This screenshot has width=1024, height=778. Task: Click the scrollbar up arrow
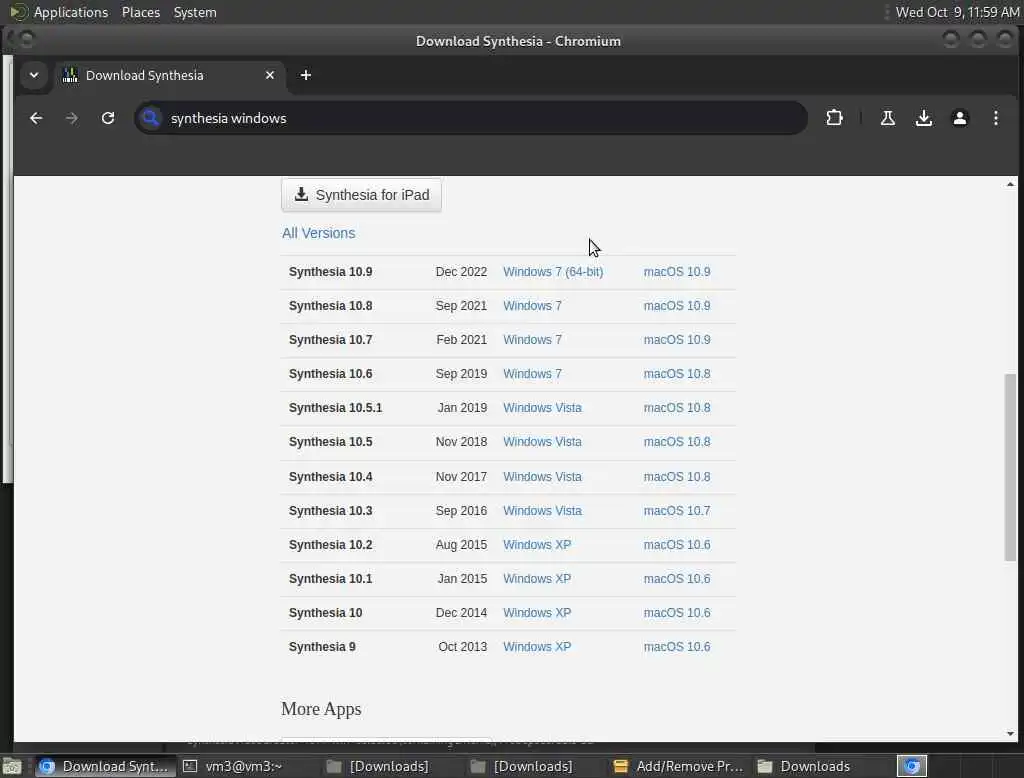pyautogui.click(x=1010, y=184)
